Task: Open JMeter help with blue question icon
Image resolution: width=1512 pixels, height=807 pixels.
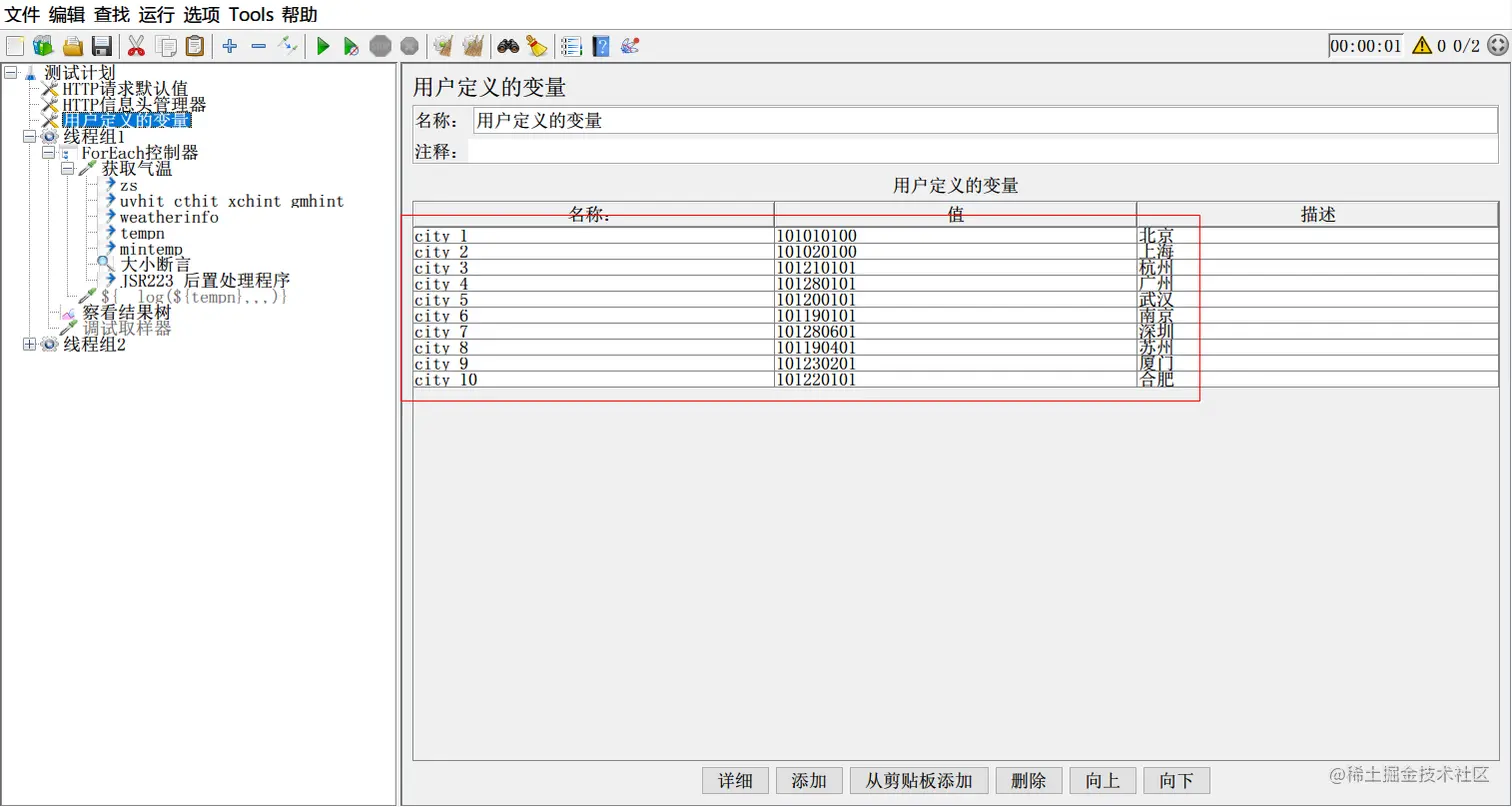Action: click(601, 45)
